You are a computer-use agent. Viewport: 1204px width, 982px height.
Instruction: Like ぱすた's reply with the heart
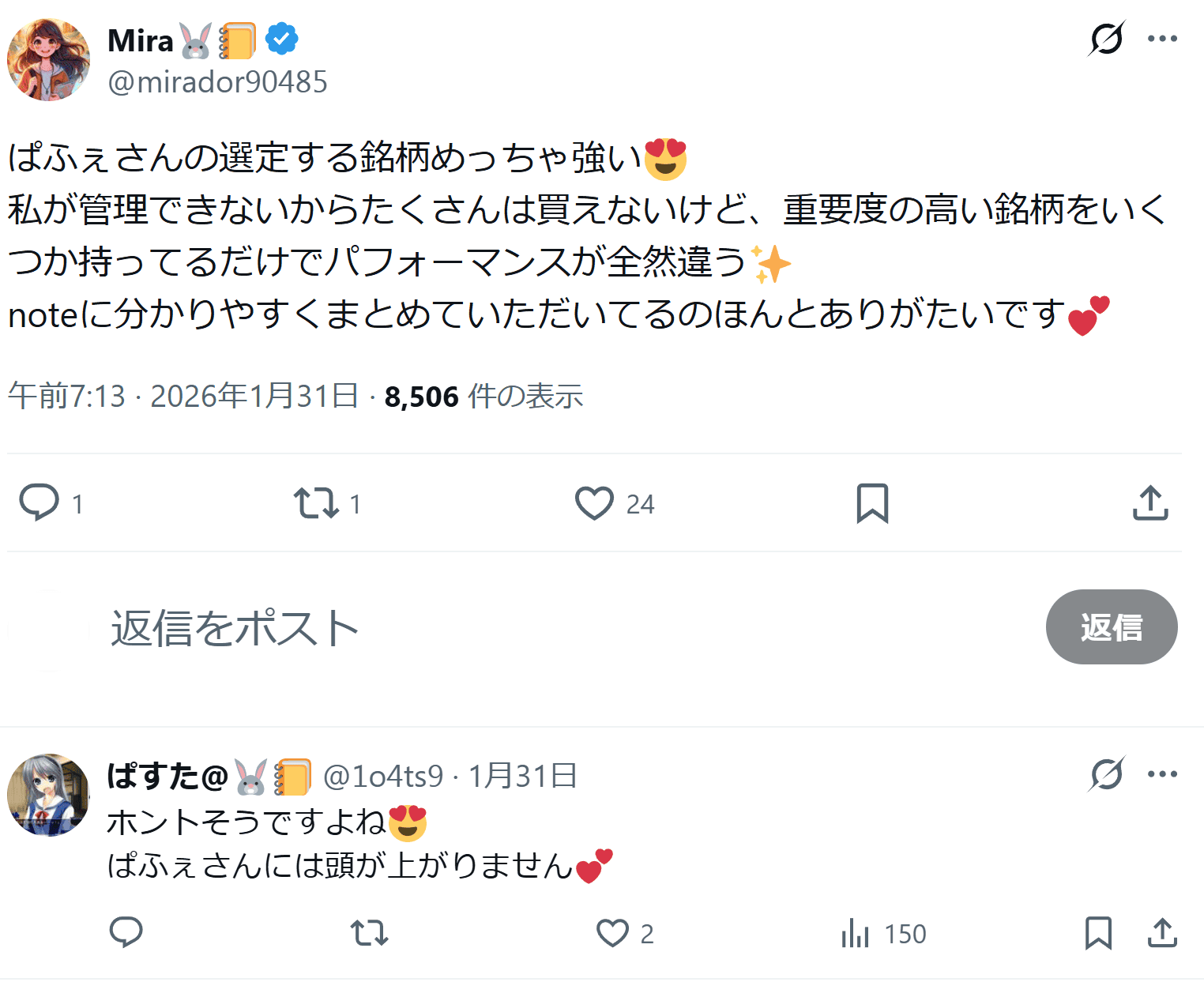[x=612, y=933]
